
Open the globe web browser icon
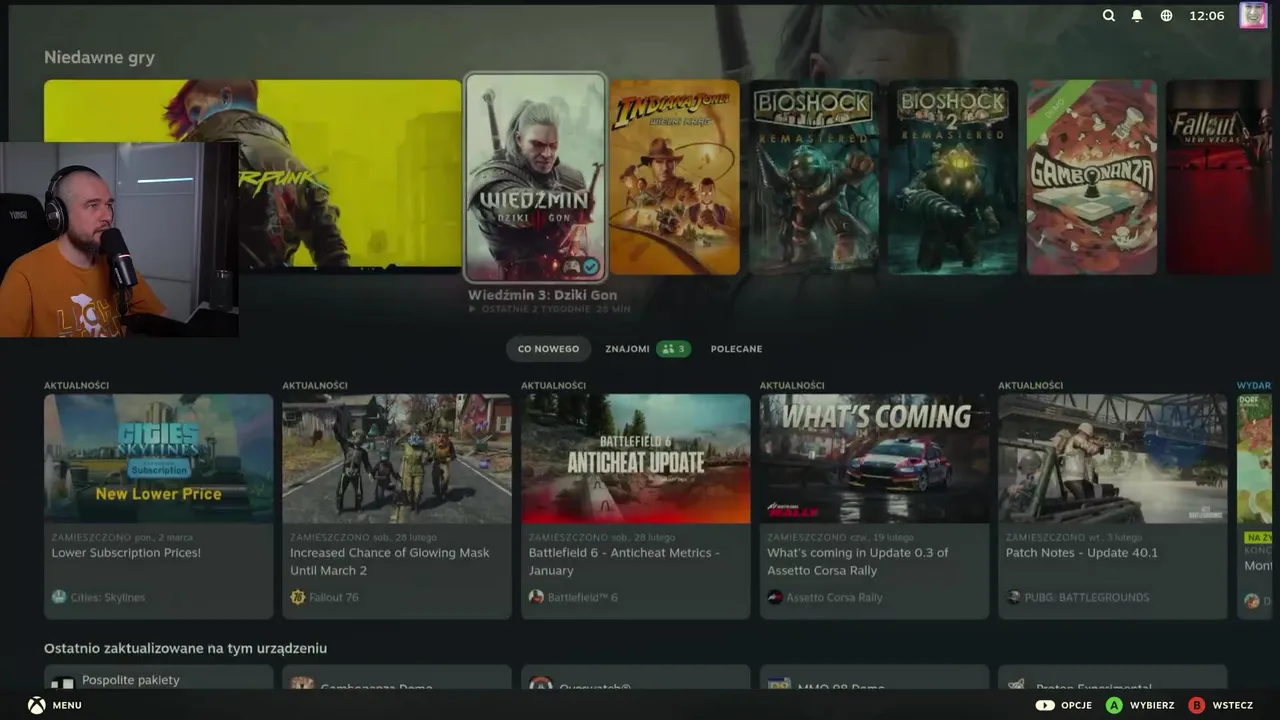coord(1166,16)
